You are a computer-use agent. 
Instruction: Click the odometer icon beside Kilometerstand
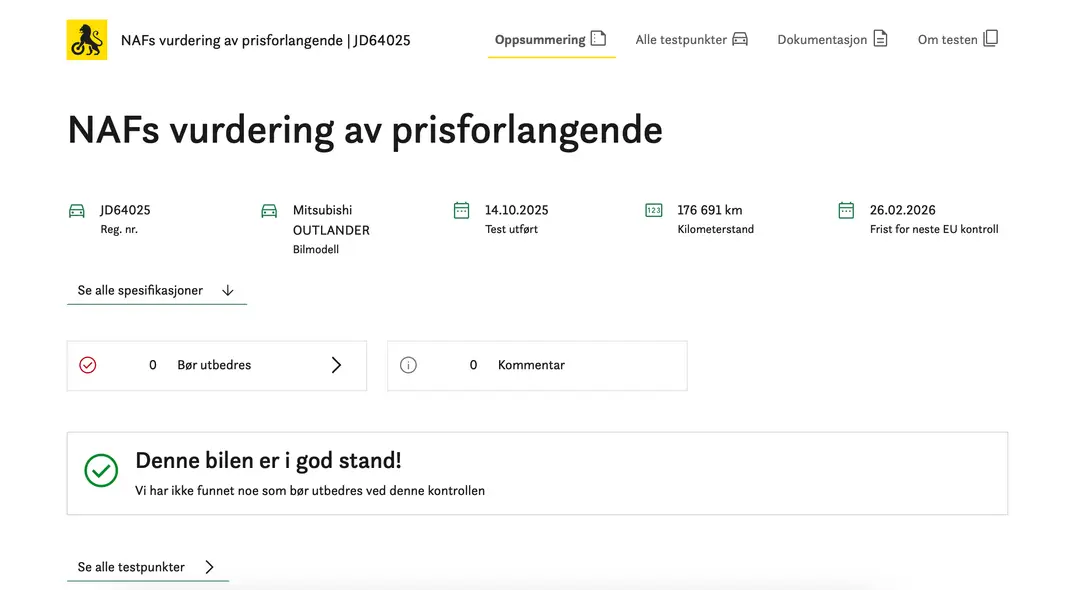654,210
